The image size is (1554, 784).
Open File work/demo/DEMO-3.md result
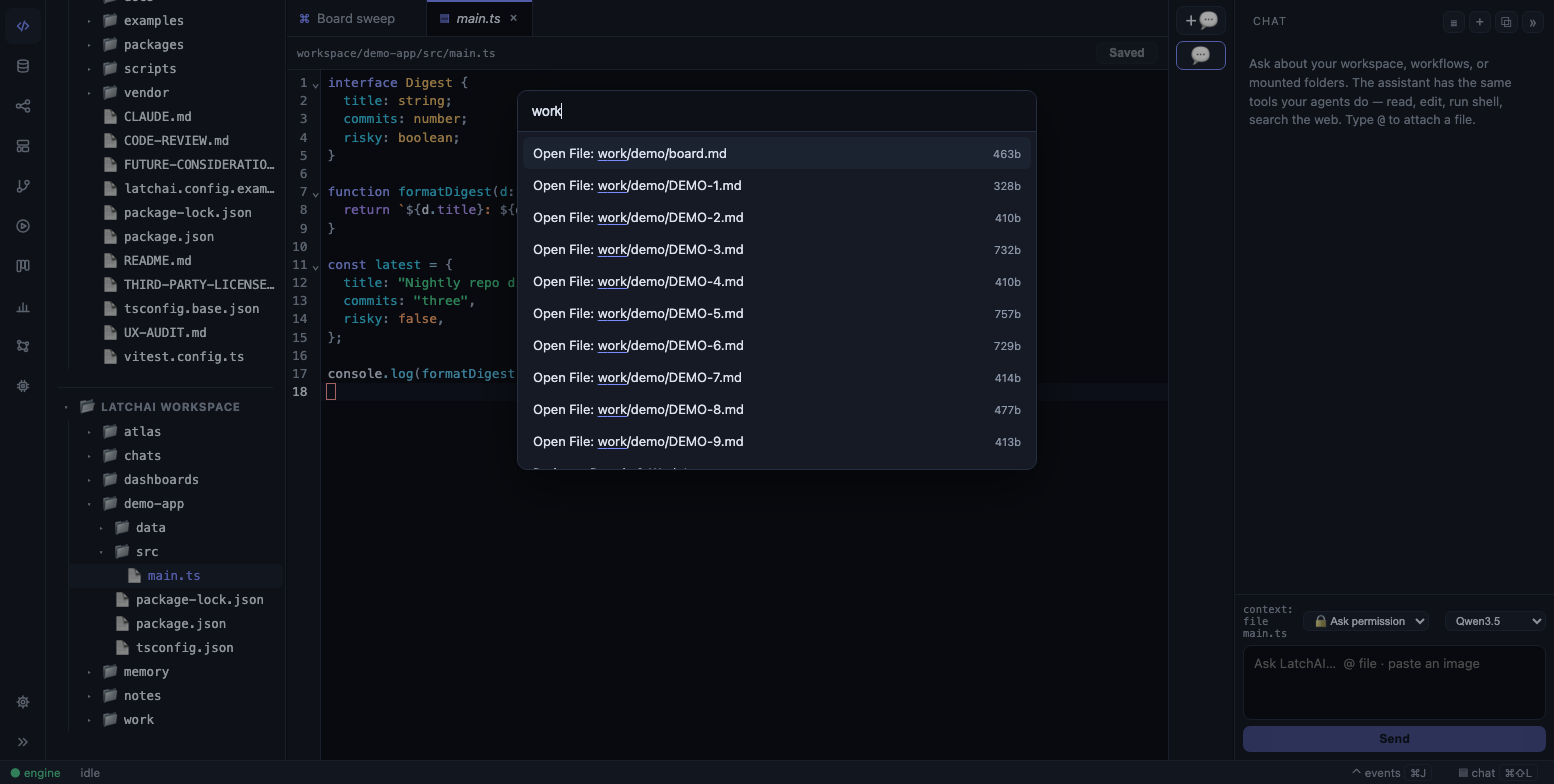click(776, 250)
